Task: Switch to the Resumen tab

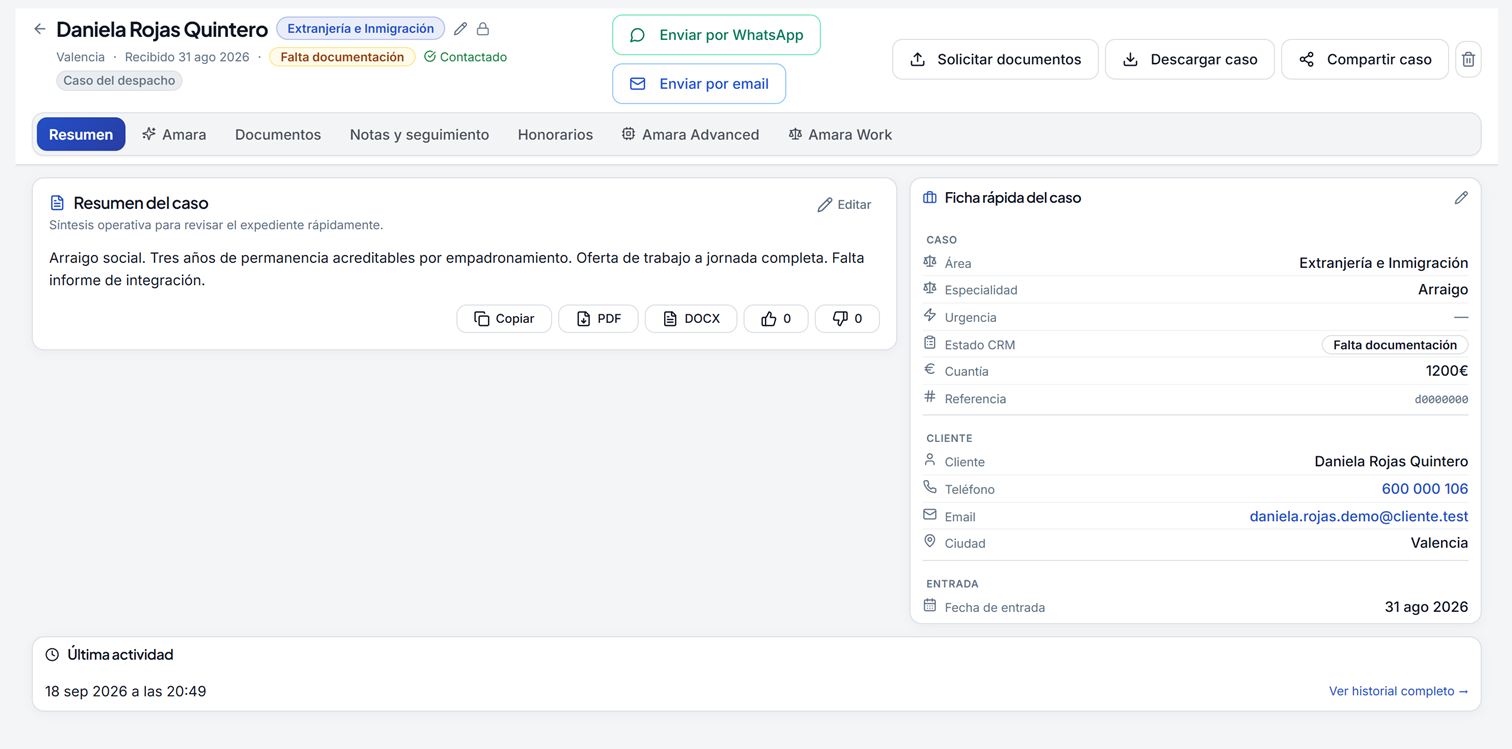Action: tap(81, 134)
